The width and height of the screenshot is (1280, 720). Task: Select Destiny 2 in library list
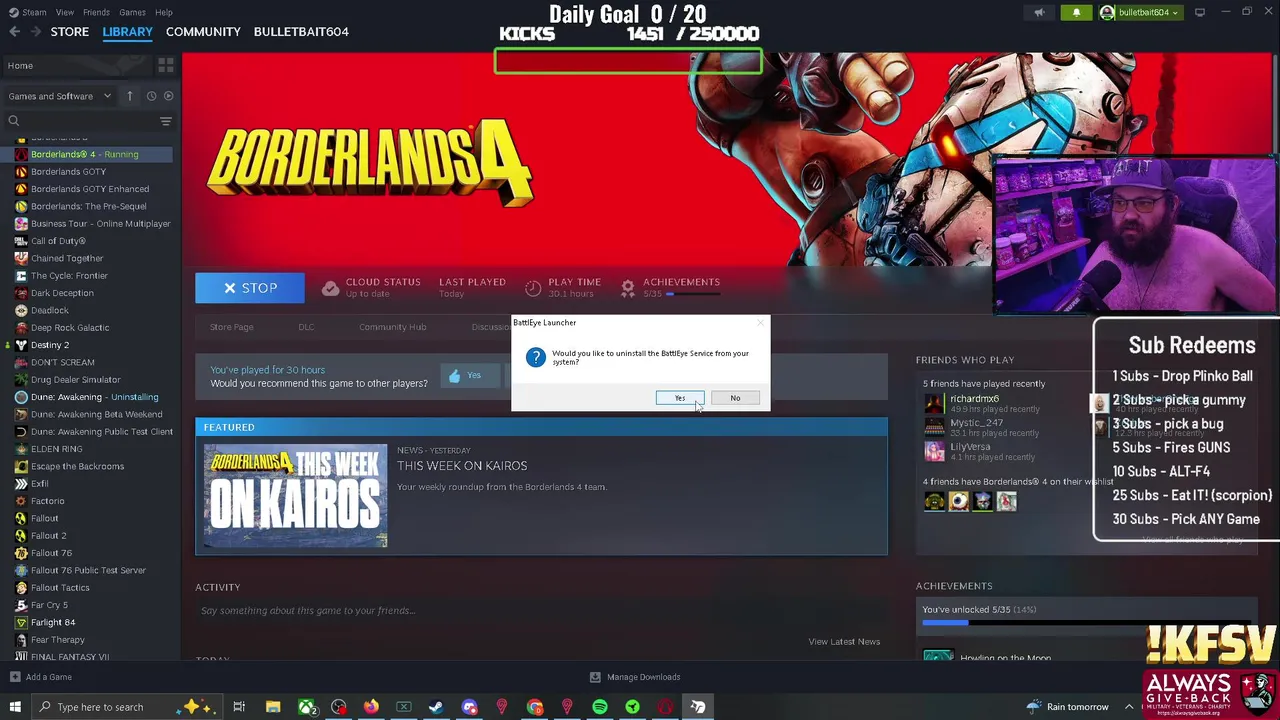pos(50,345)
